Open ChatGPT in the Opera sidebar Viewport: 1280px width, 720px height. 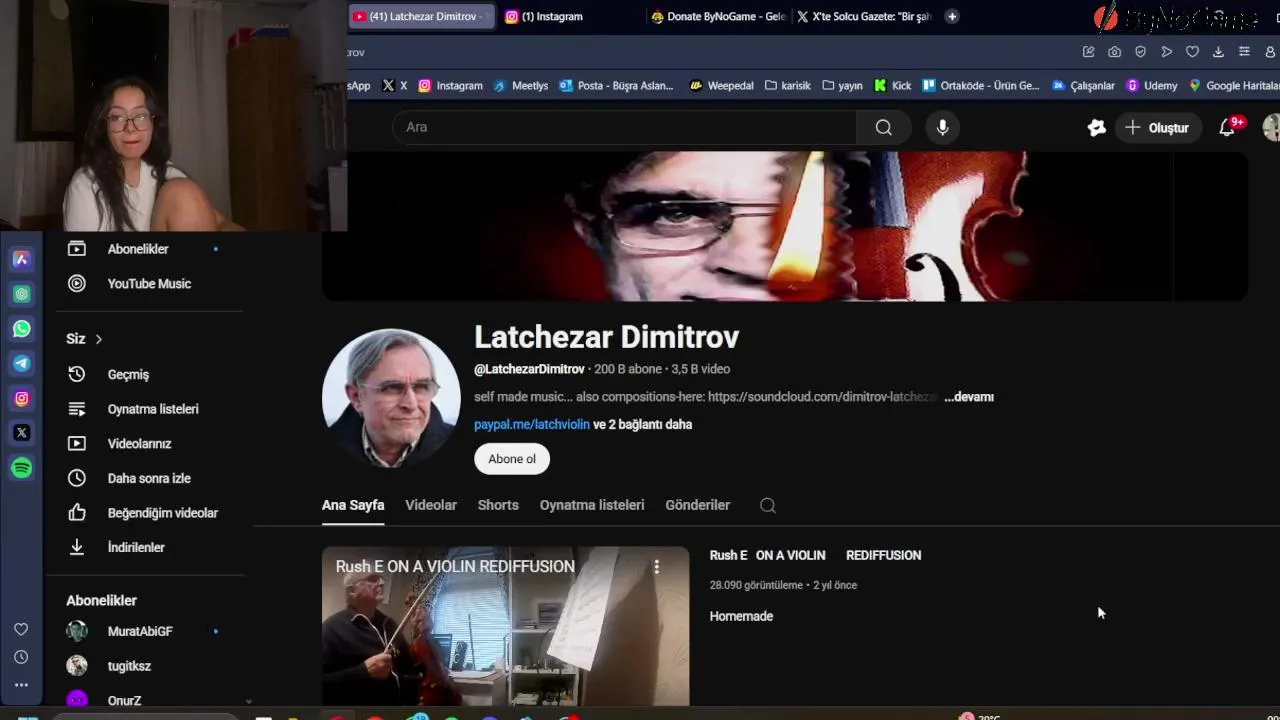click(21, 294)
